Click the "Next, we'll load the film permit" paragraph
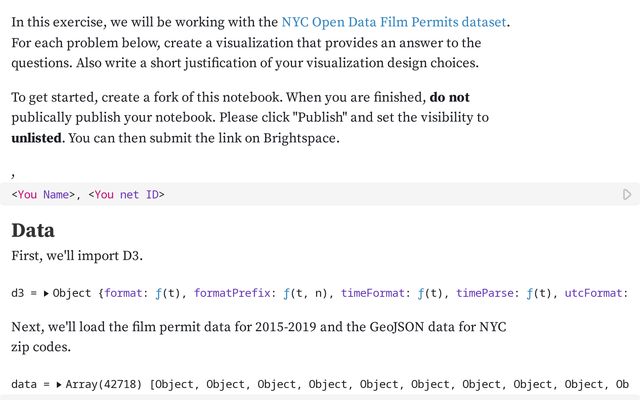Viewport: 640px width, 400px height. [259, 337]
